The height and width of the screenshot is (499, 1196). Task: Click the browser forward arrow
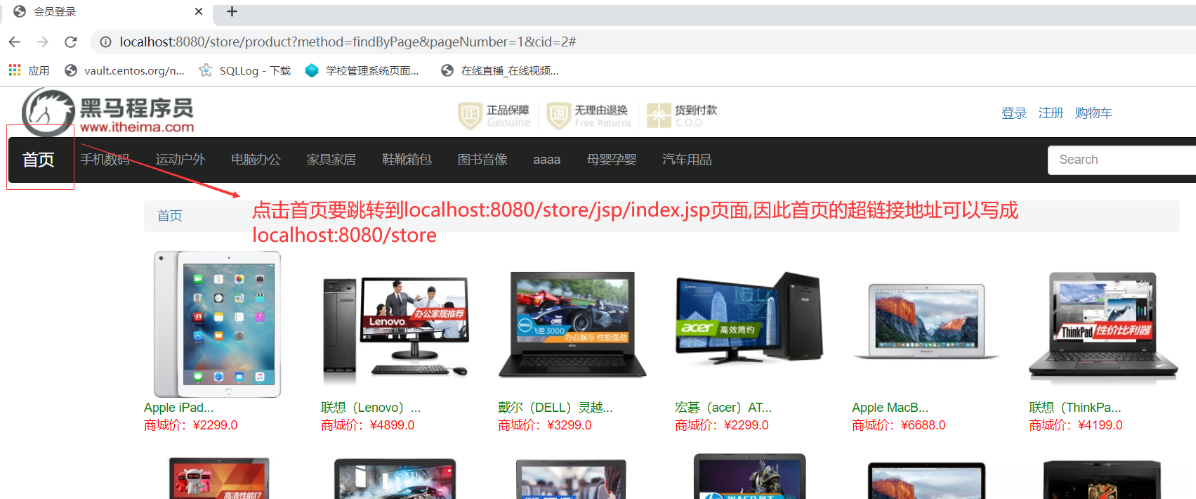coord(43,42)
